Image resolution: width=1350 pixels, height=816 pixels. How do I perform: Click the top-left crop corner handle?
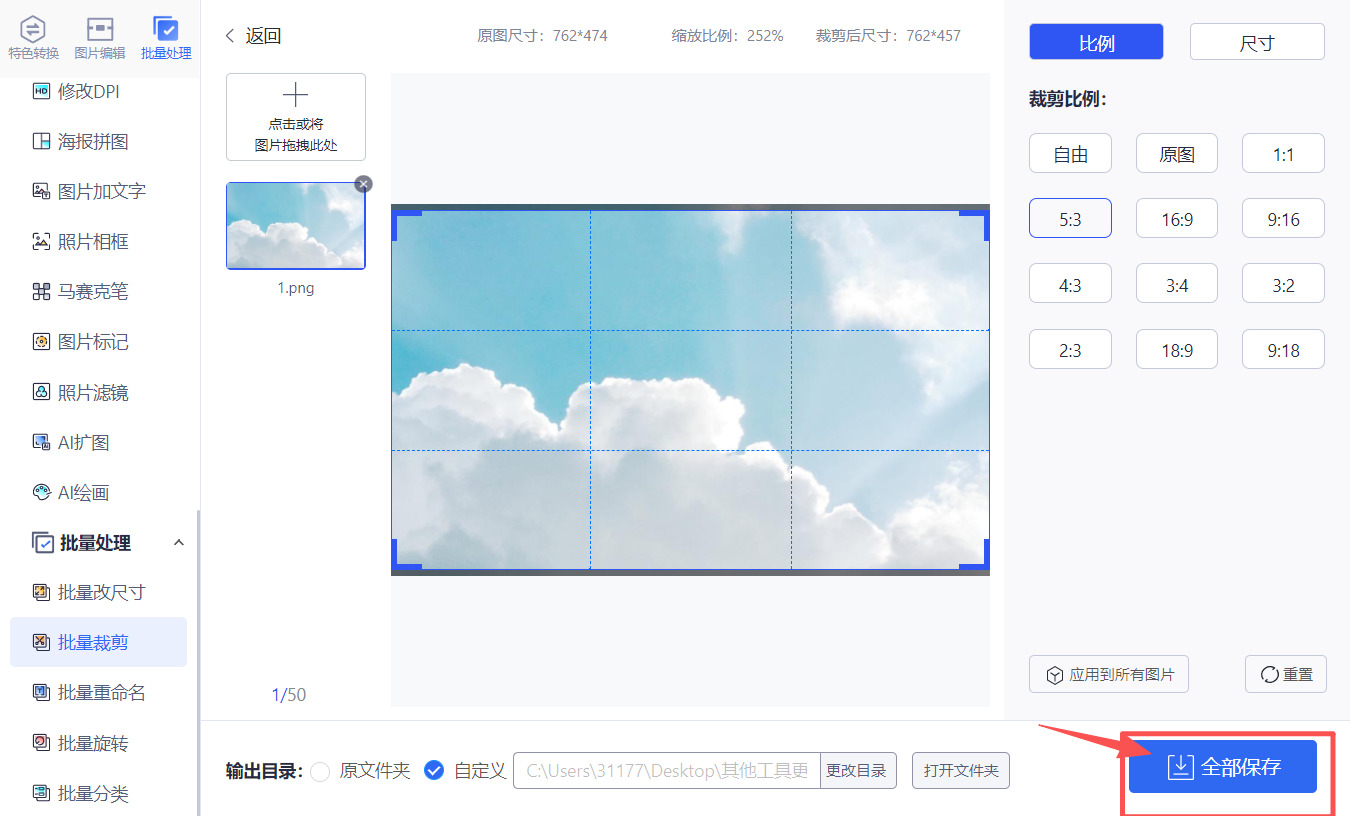(x=406, y=225)
